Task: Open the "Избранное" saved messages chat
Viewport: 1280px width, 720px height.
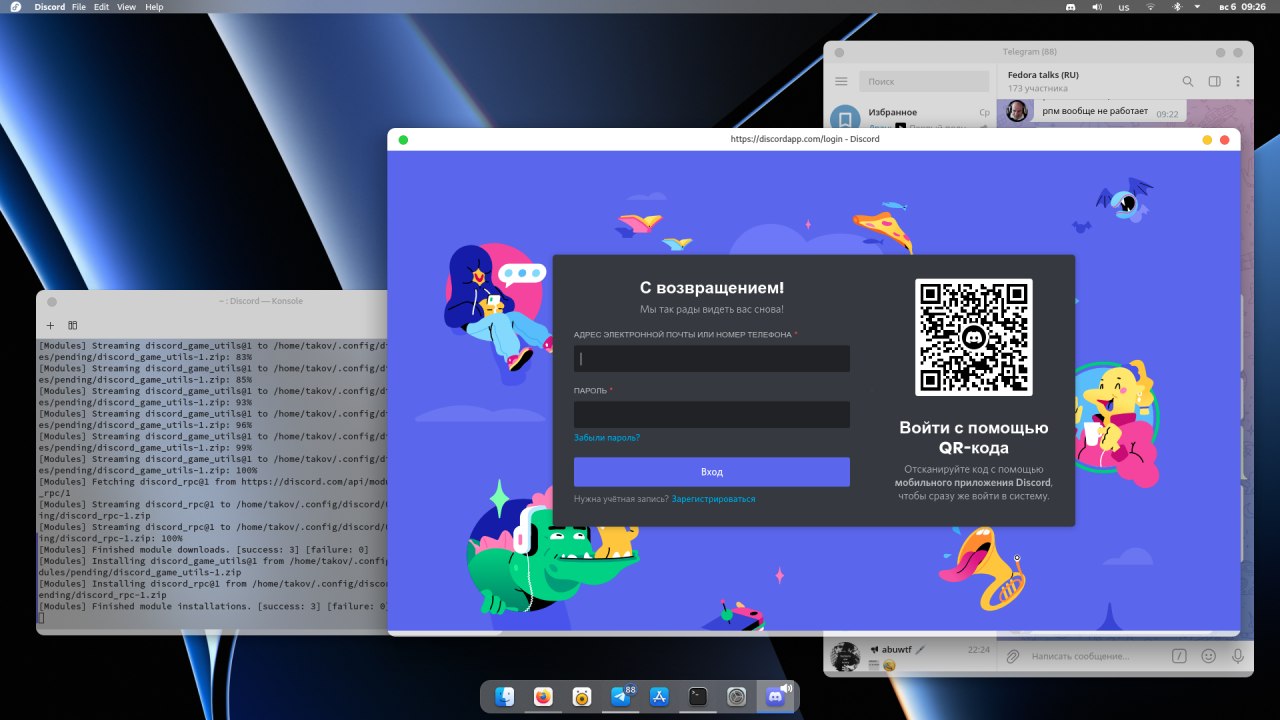Action: (910, 114)
